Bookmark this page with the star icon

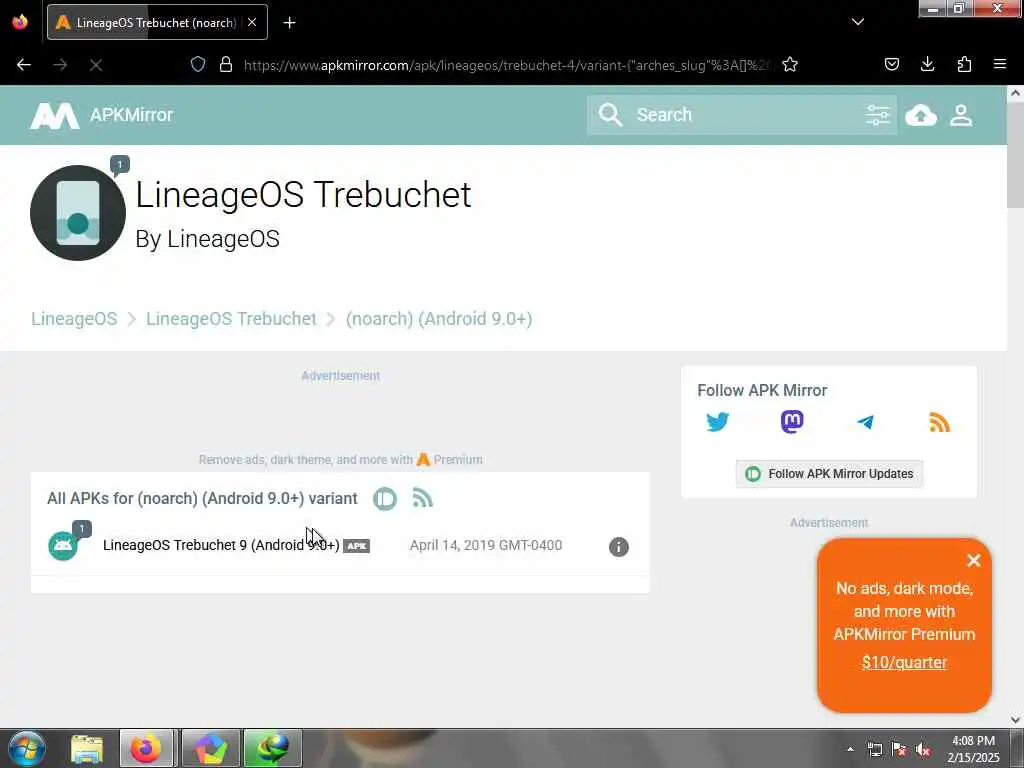[790, 65]
